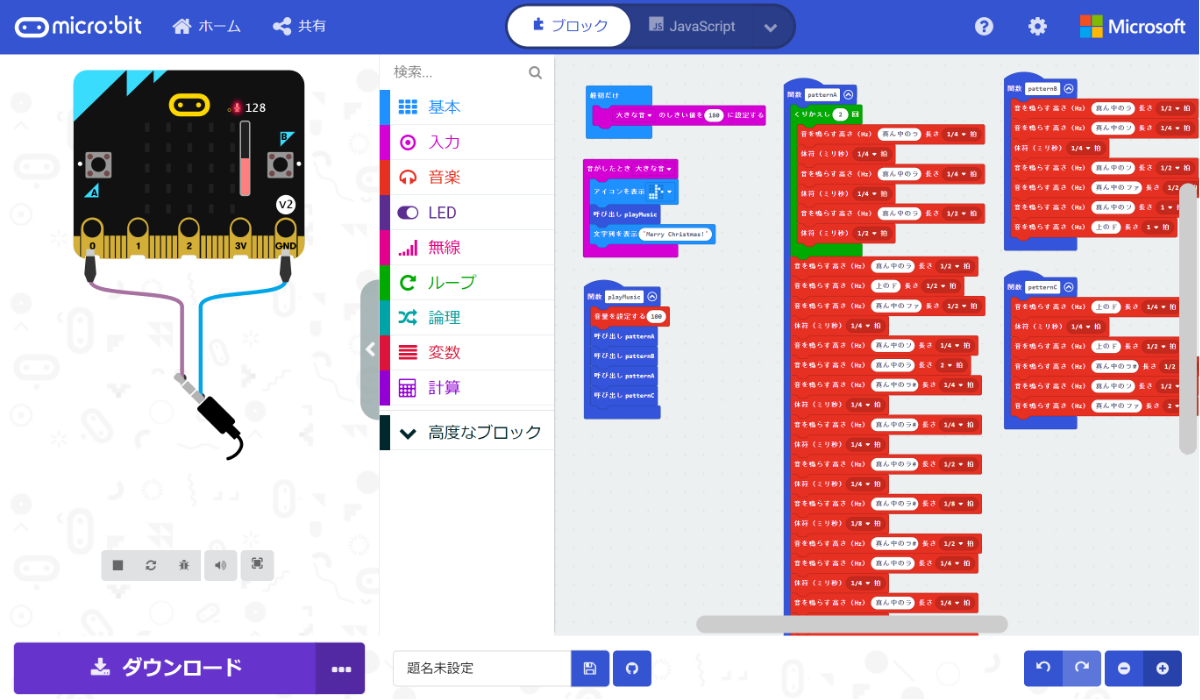Image resolution: width=1200 pixels, height=700 pixels.
Task: Enable debug mode via the bug icon
Action: (184, 565)
